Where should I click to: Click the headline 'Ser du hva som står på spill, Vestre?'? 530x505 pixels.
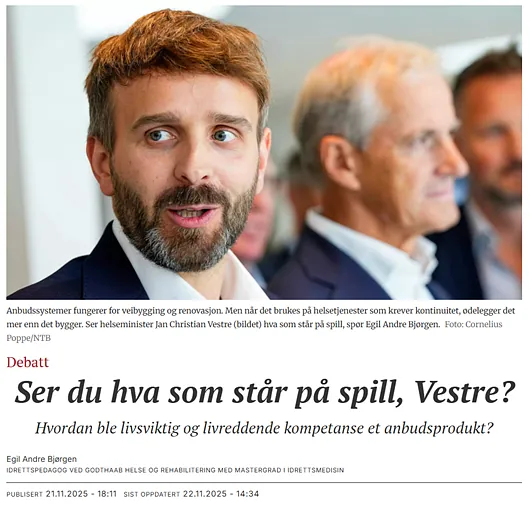(265, 392)
